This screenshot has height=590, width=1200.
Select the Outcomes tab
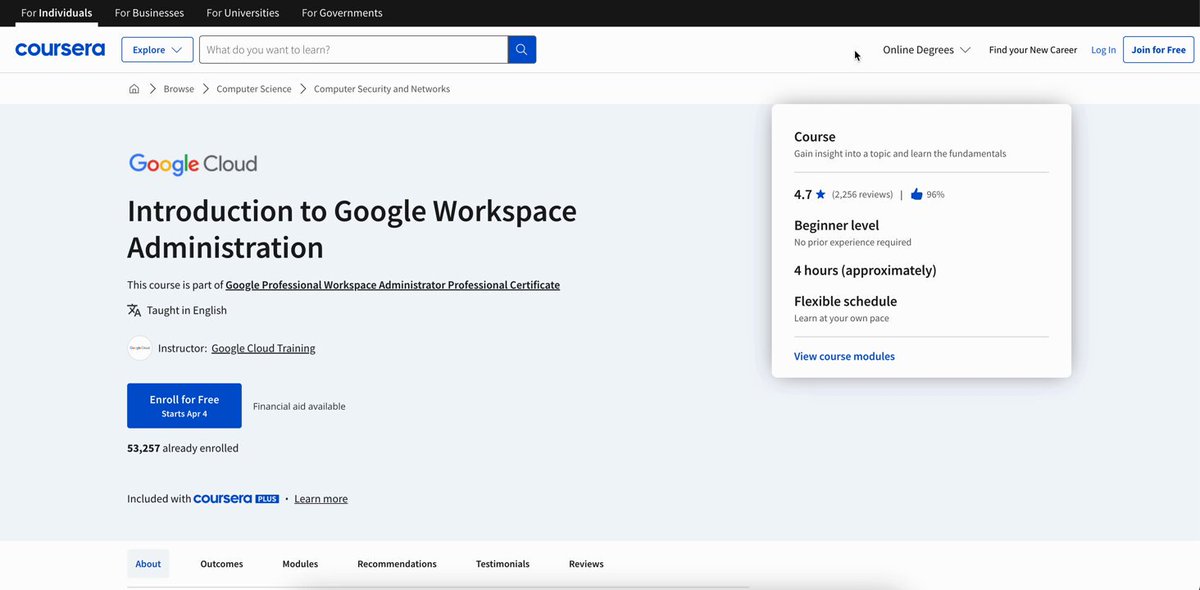pos(222,564)
